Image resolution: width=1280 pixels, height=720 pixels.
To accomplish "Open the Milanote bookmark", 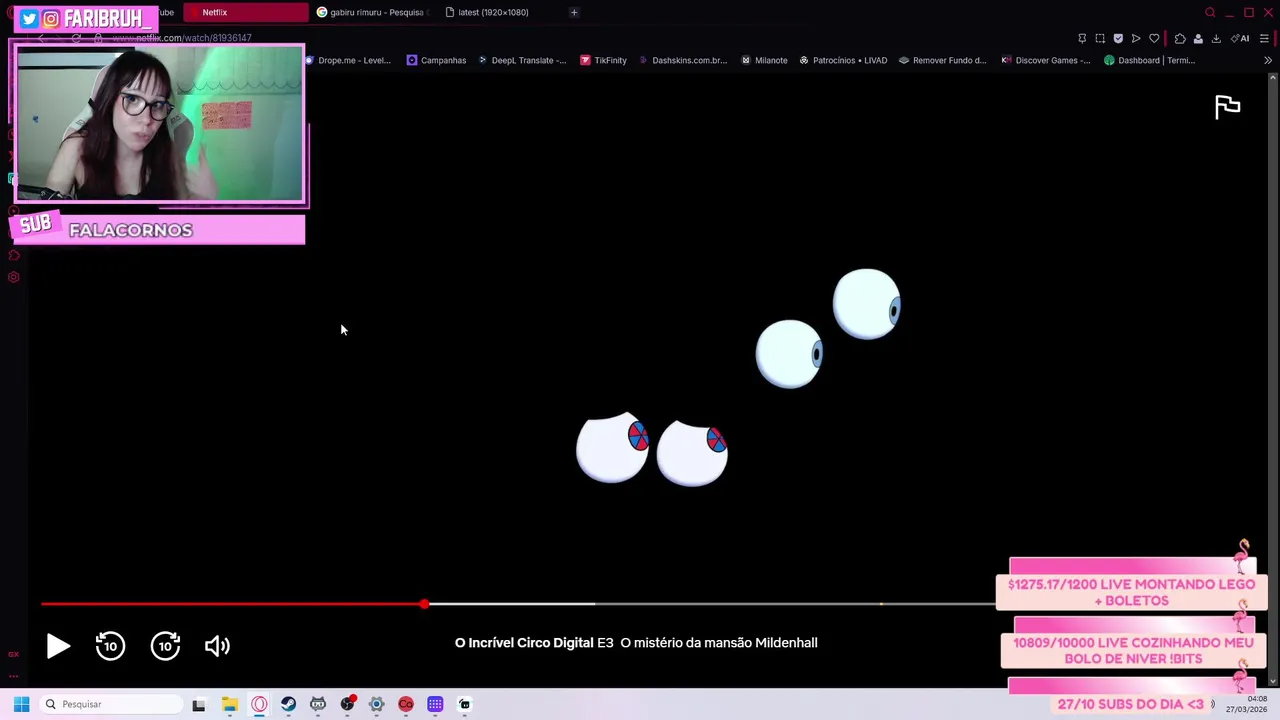I will coord(764,60).
